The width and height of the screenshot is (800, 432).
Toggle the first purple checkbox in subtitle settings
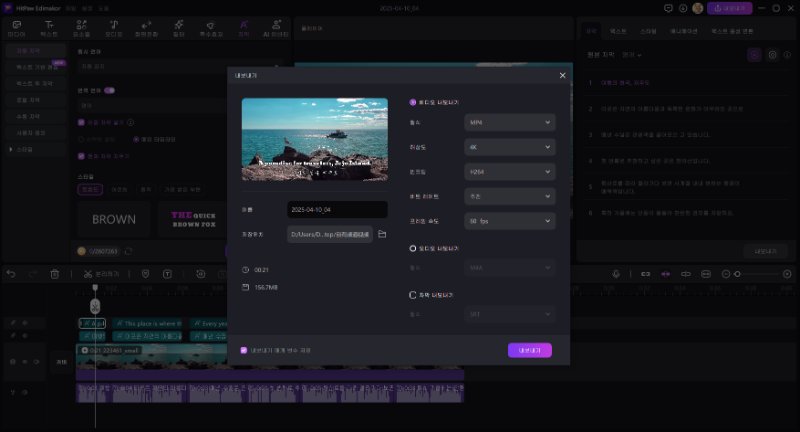[81, 122]
